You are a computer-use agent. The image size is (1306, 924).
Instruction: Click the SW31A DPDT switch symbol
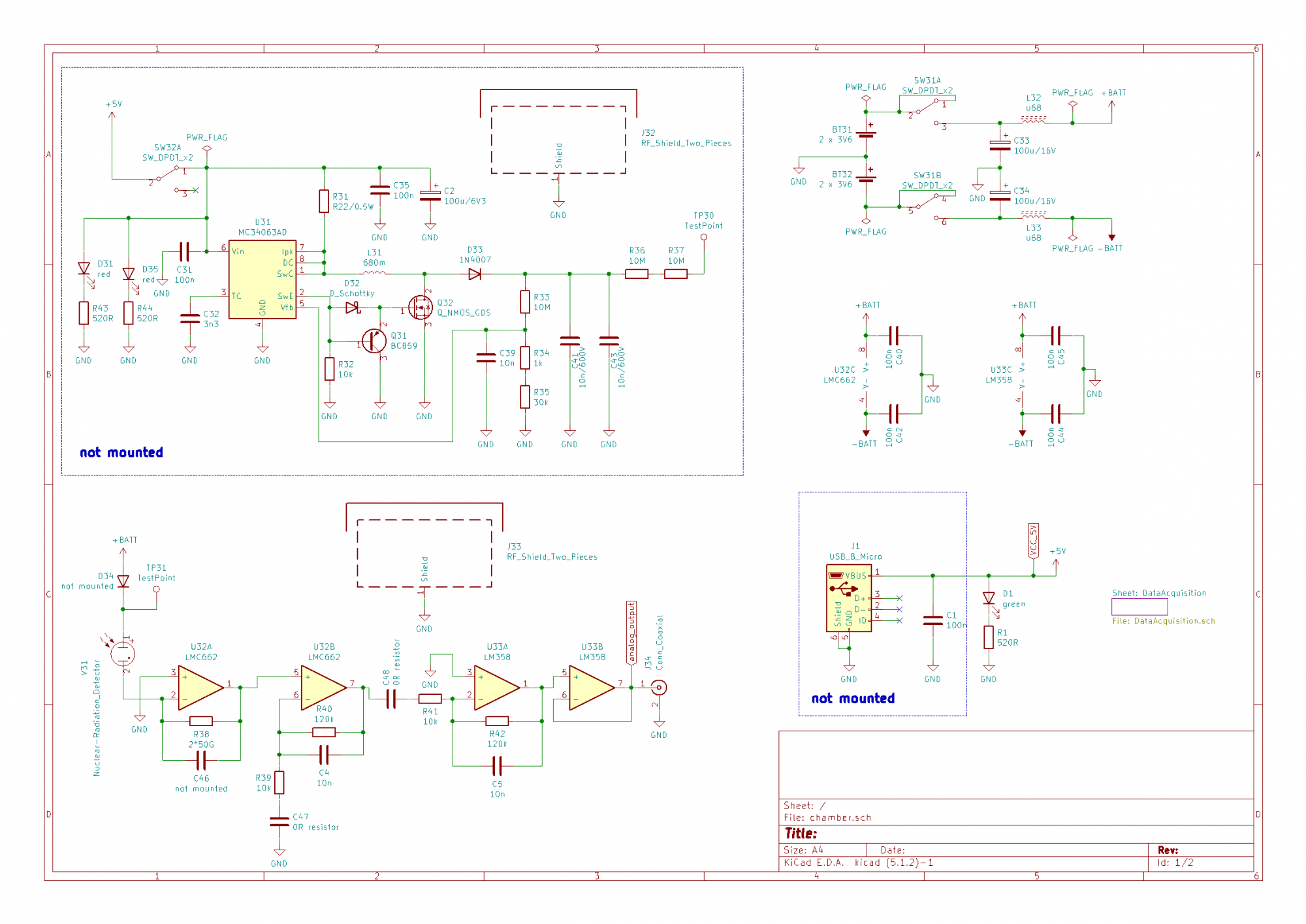coord(927,110)
